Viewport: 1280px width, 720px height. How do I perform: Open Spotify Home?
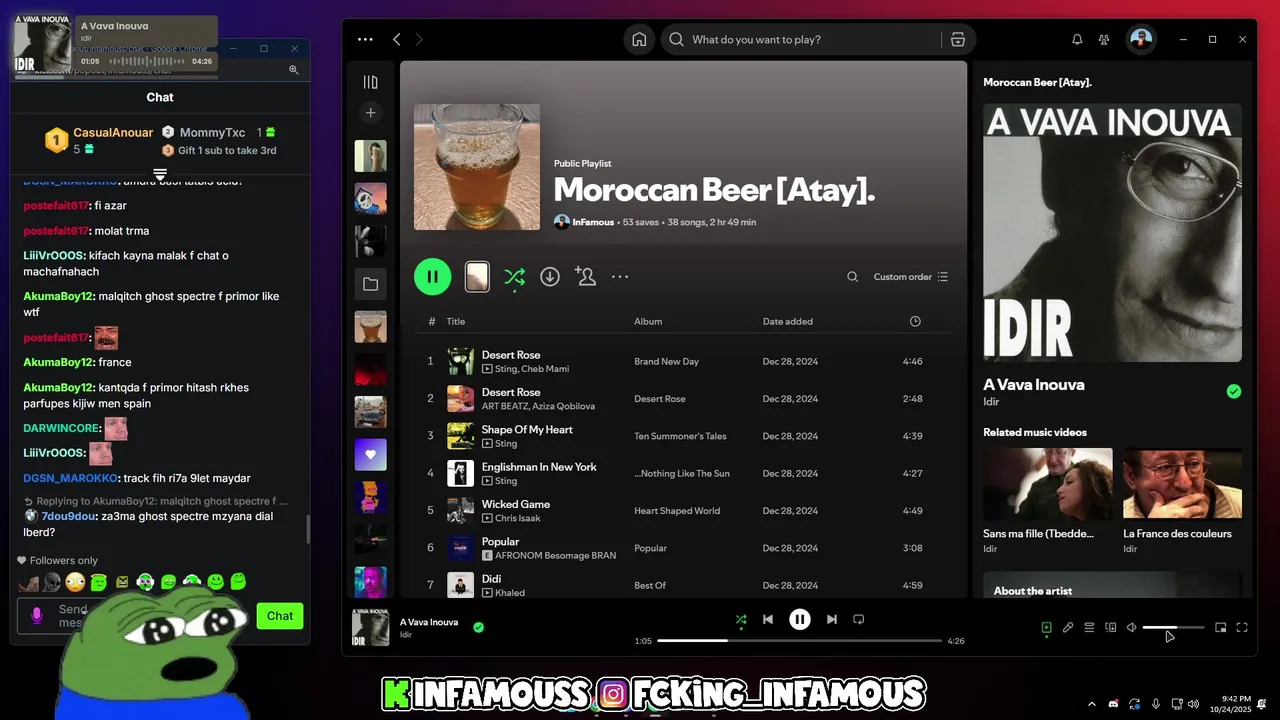pyautogui.click(x=639, y=40)
